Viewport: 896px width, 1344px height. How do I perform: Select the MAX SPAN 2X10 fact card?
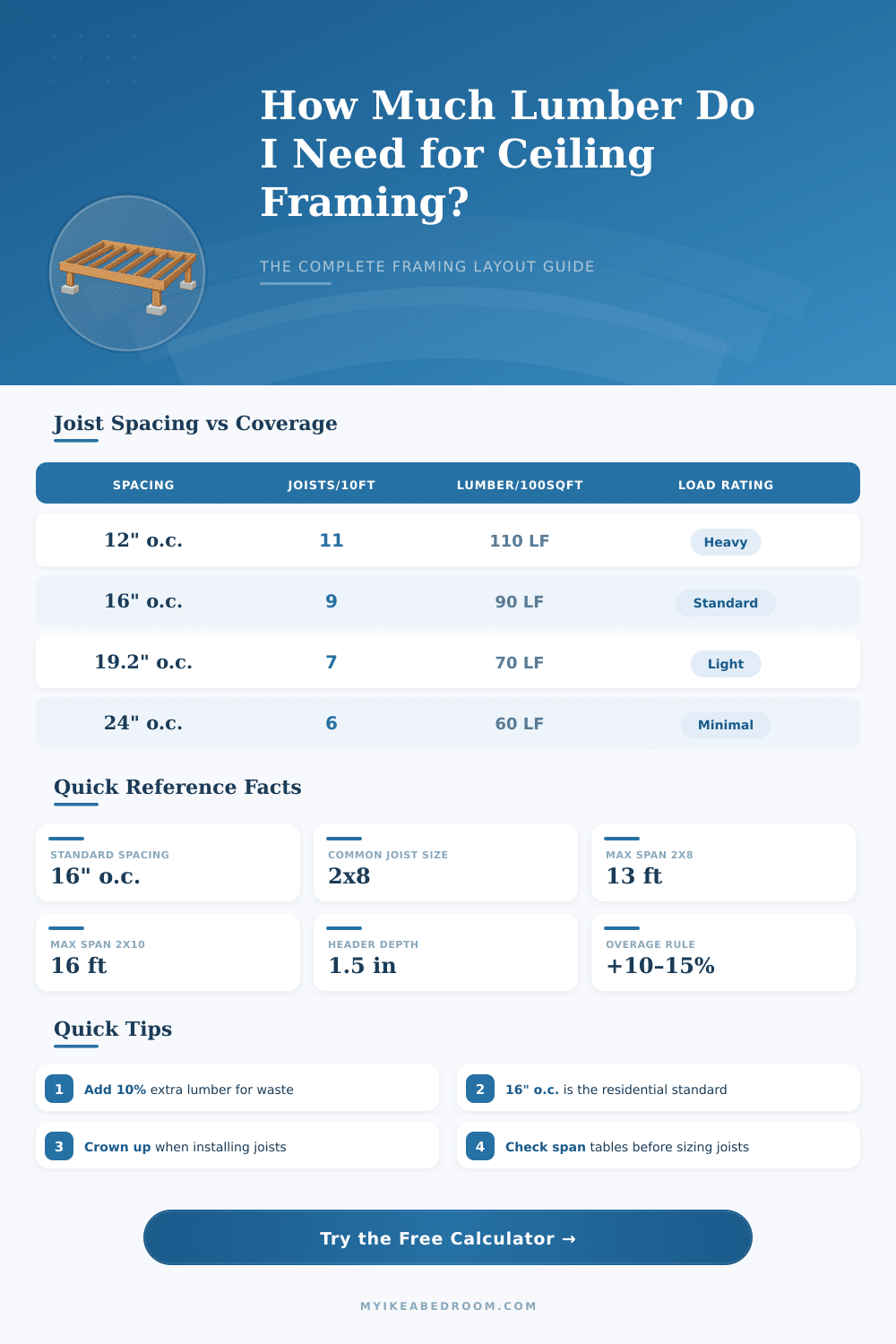click(168, 952)
